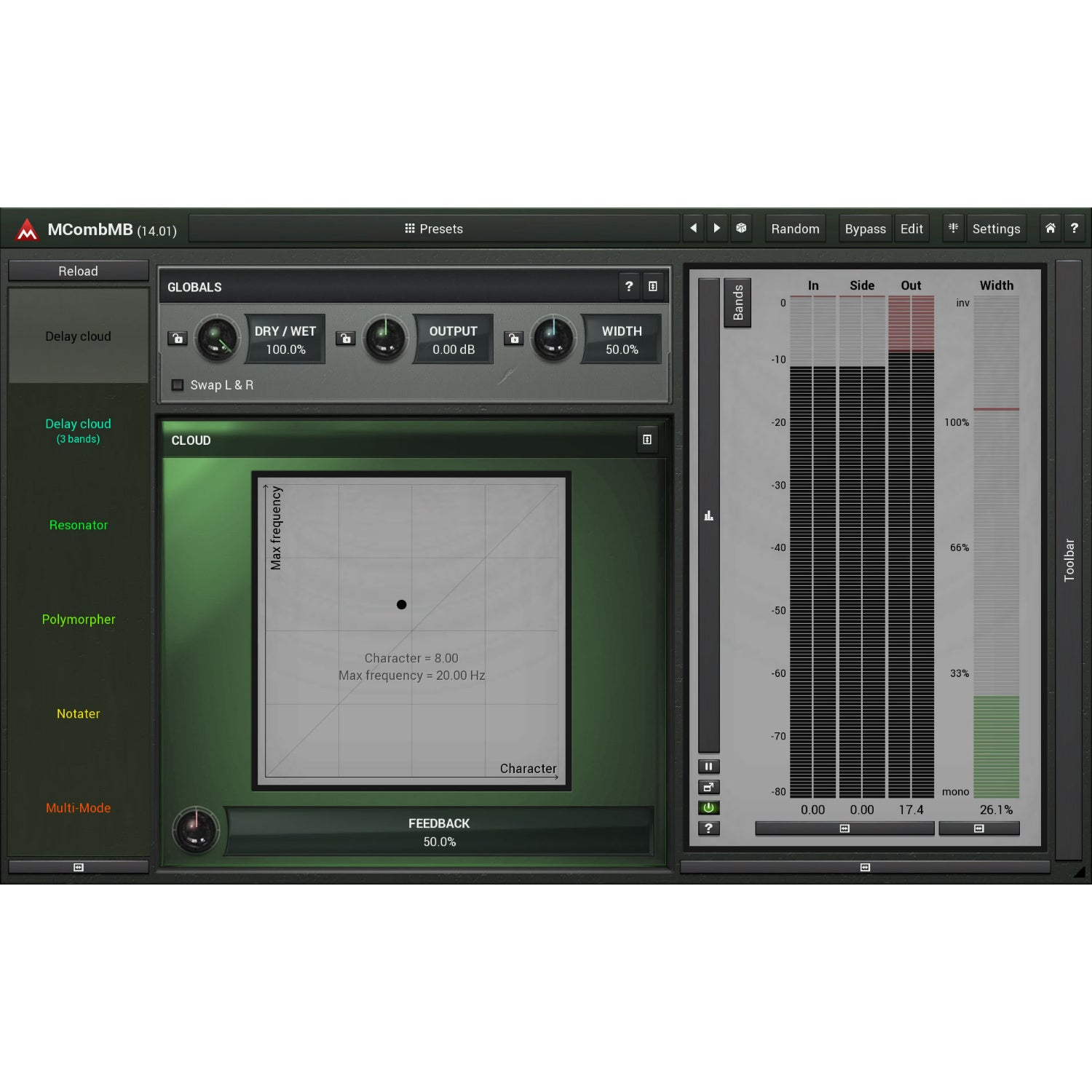This screenshot has height=1092, width=1092.
Task: Collapse the device list bottom expander
Action: coord(79,867)
